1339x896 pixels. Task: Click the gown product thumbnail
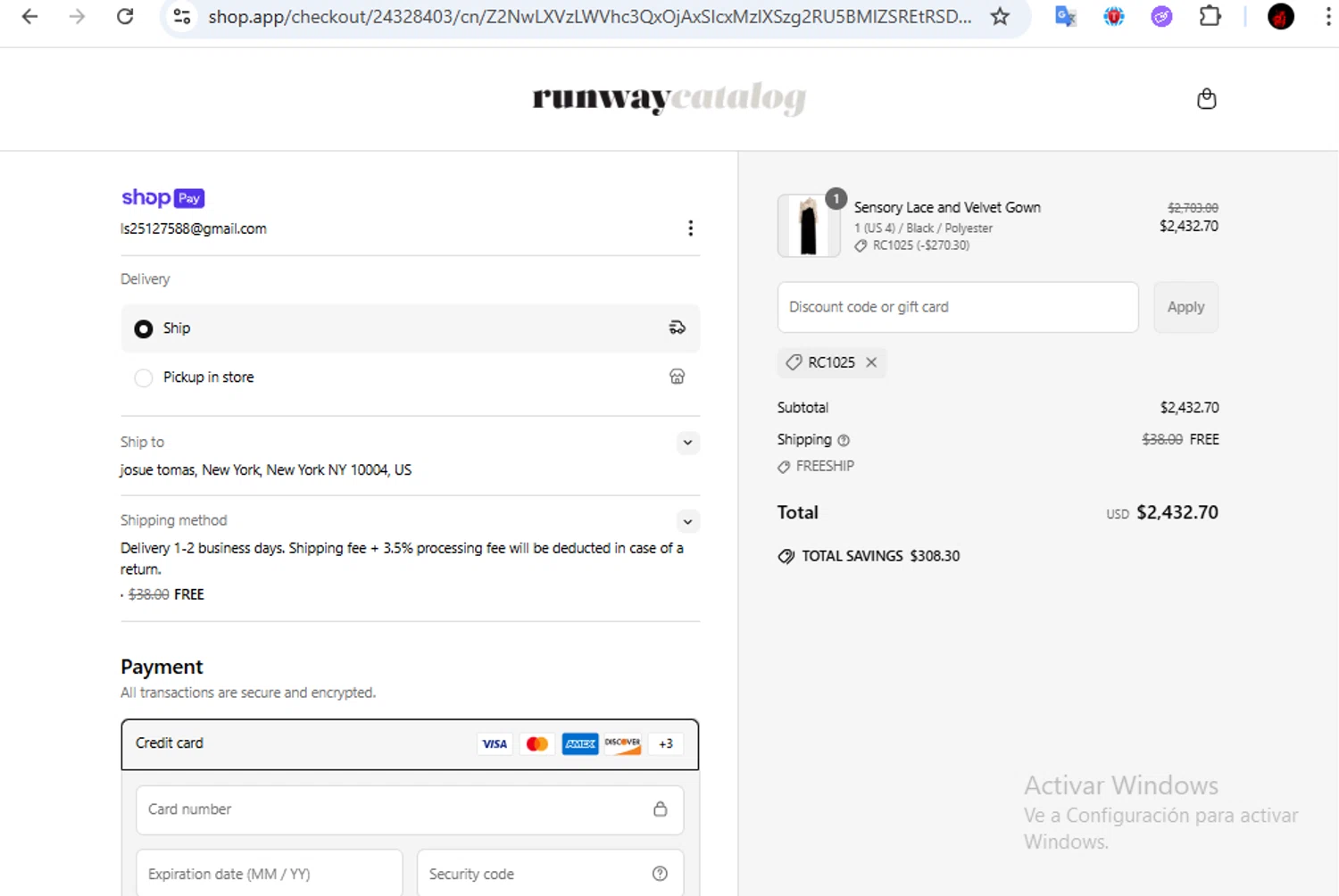808,226
